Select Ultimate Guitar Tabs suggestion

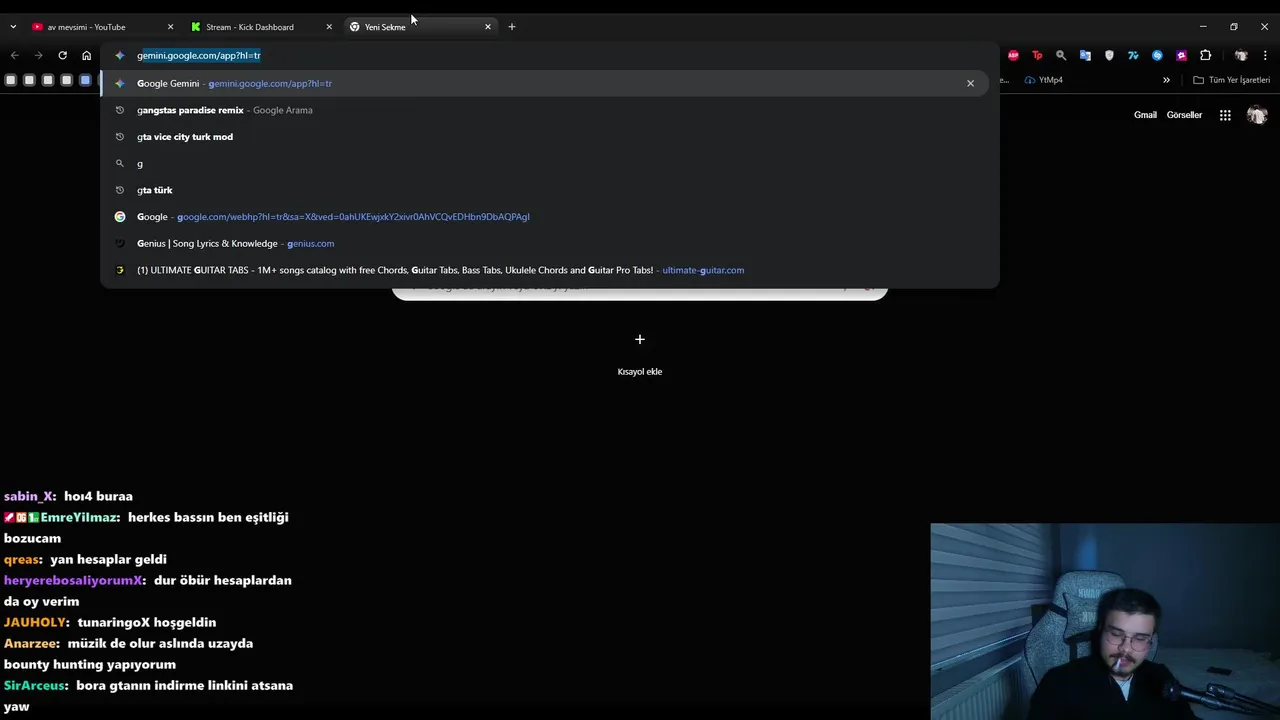coord(545,270)
